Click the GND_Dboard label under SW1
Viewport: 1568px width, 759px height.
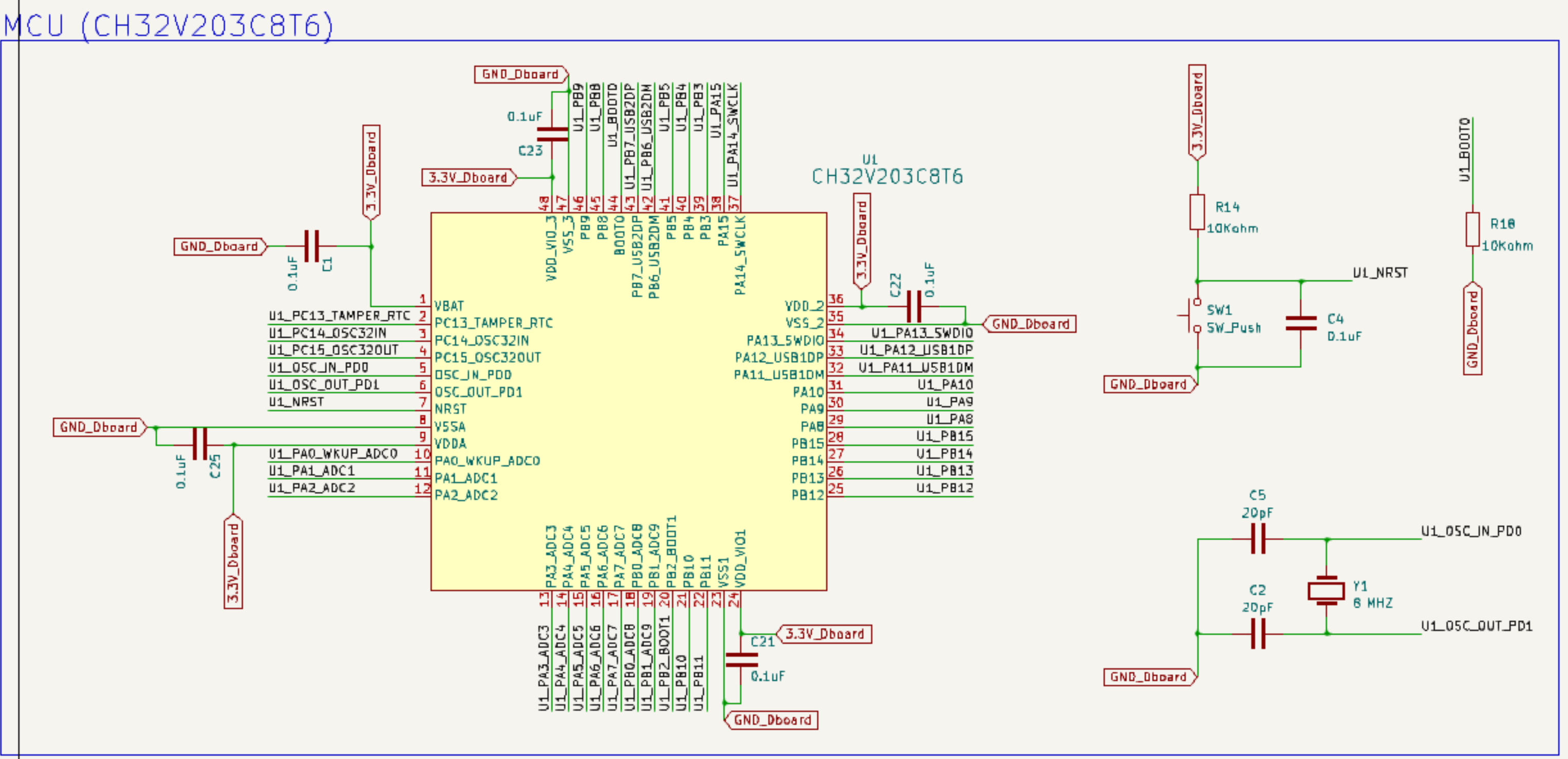point(1150,384)
